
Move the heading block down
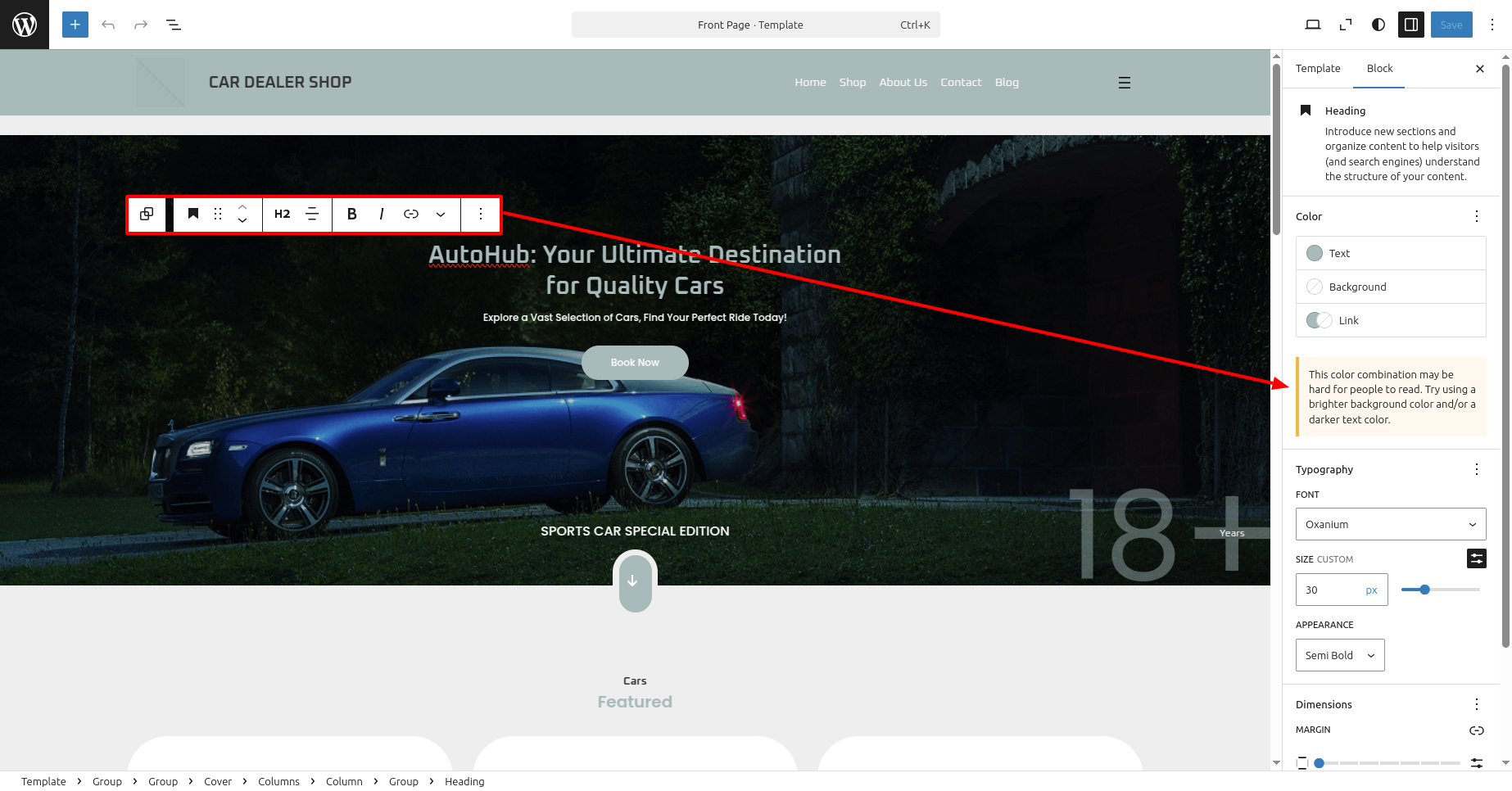point(242,221)
